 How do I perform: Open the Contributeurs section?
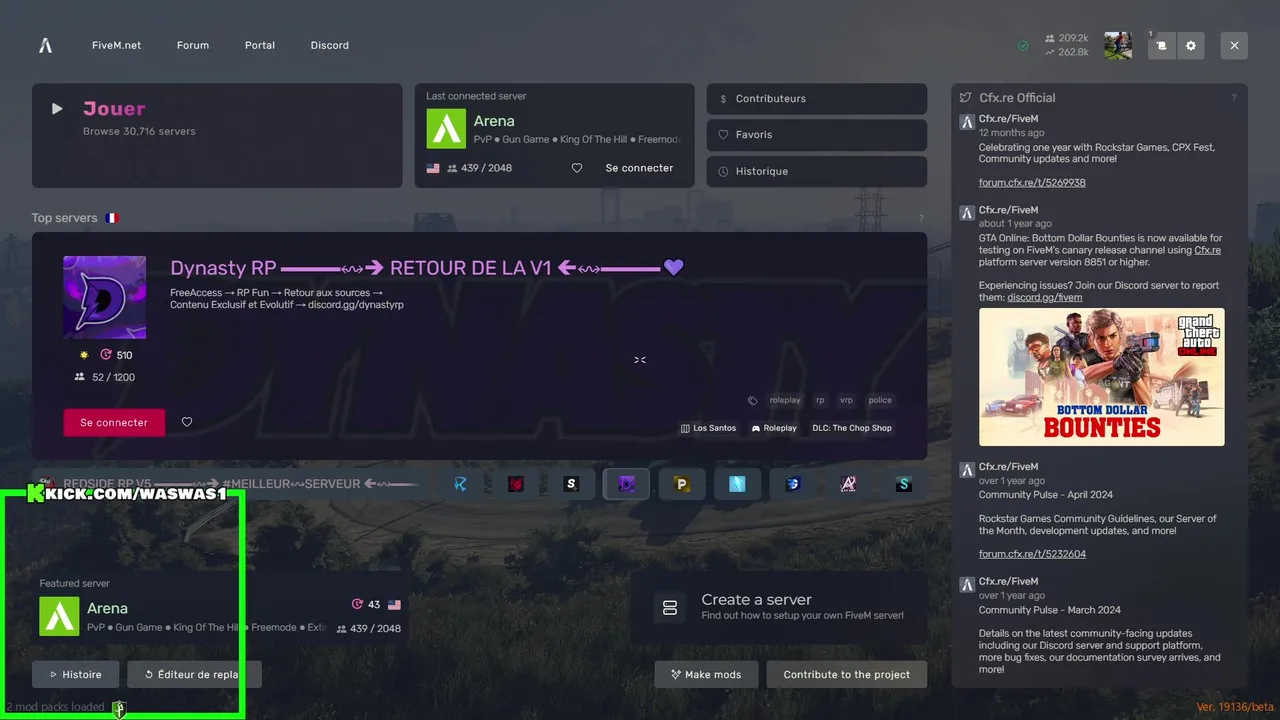[817, 99]
